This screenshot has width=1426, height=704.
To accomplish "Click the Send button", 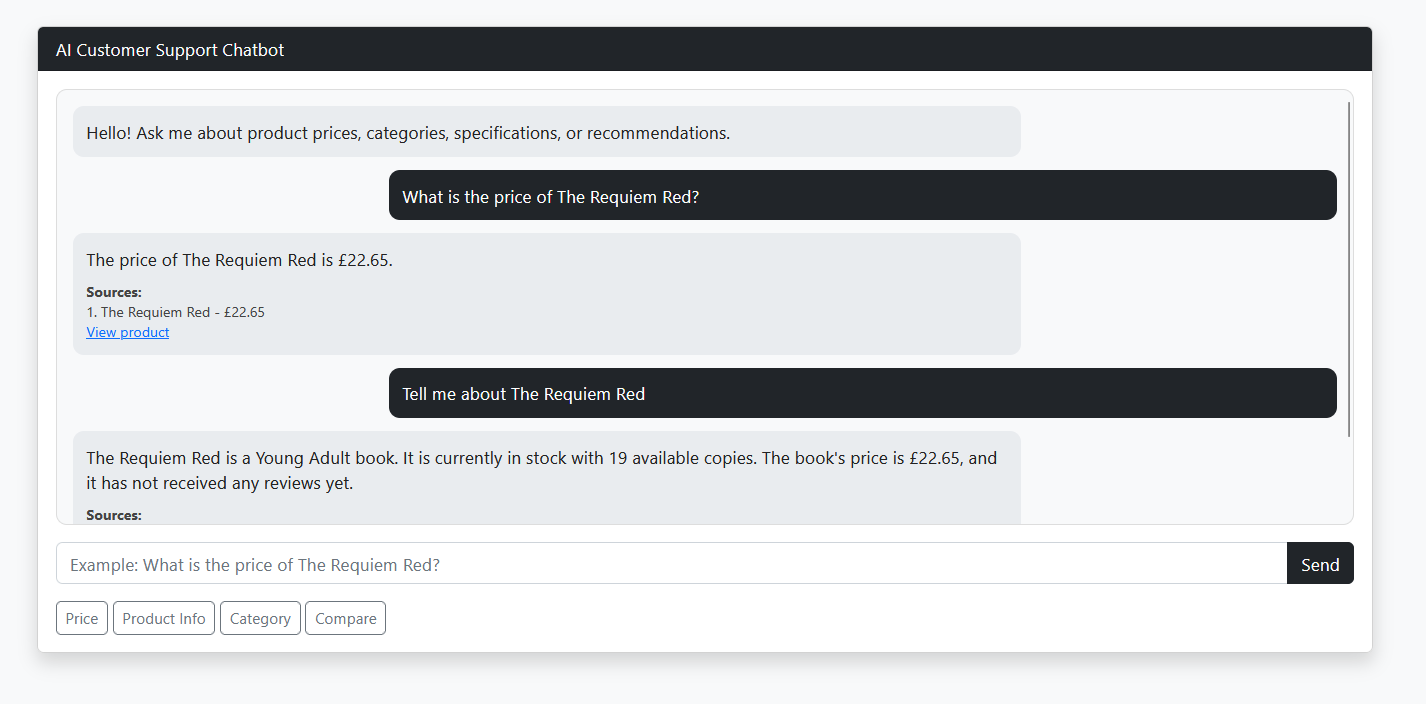I will 1320,563.
